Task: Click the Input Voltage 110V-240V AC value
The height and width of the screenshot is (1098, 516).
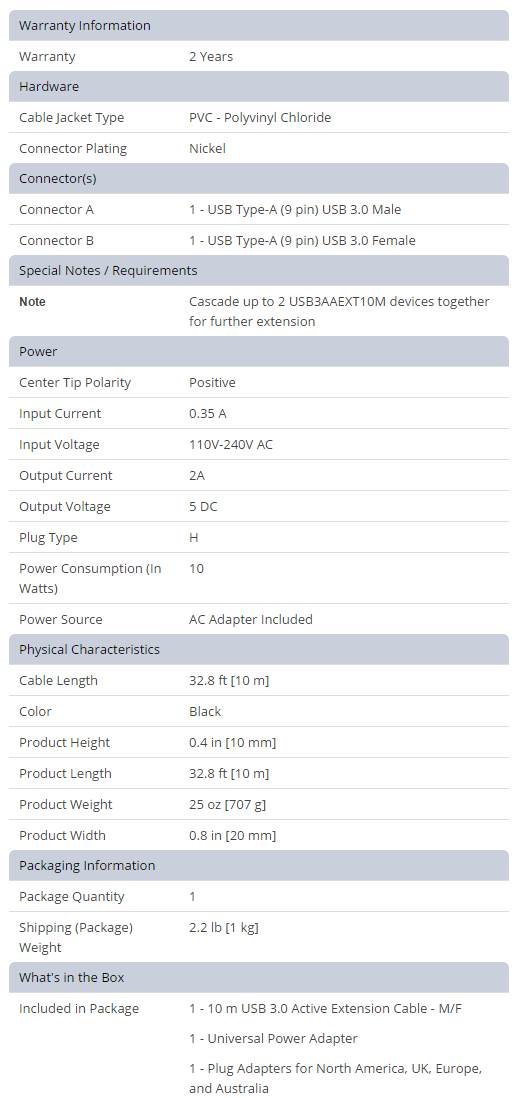Action: click(x=230, y=445)
